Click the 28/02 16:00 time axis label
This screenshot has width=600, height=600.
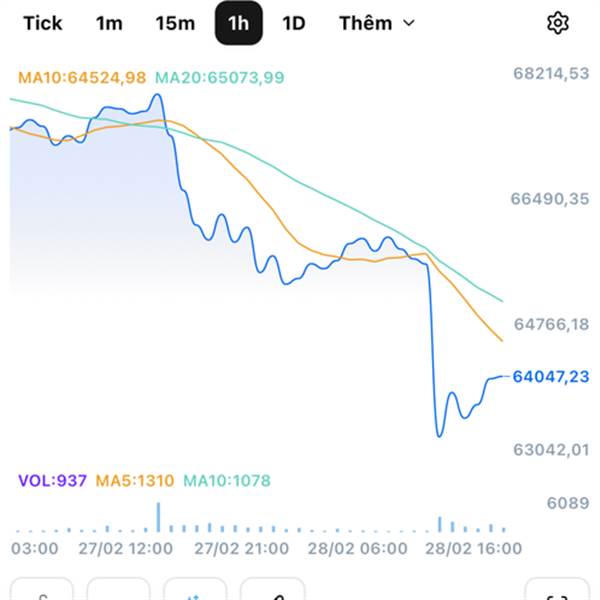(474, 548)
